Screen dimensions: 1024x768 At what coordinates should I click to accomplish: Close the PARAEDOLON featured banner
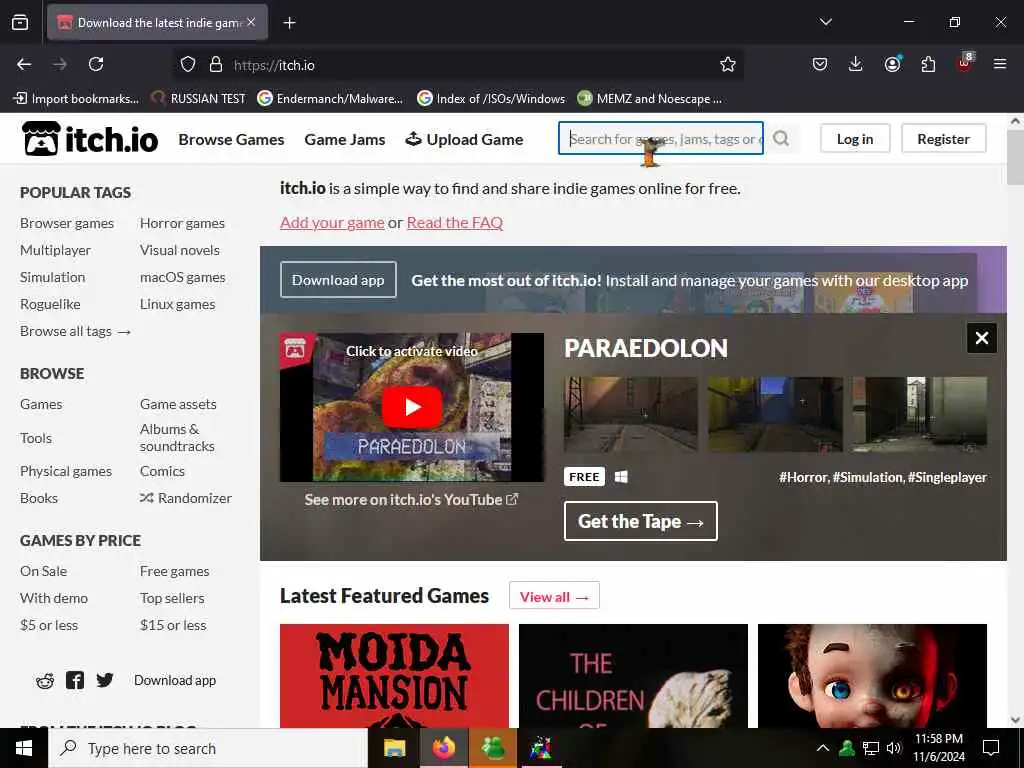(x=982, y=338)
